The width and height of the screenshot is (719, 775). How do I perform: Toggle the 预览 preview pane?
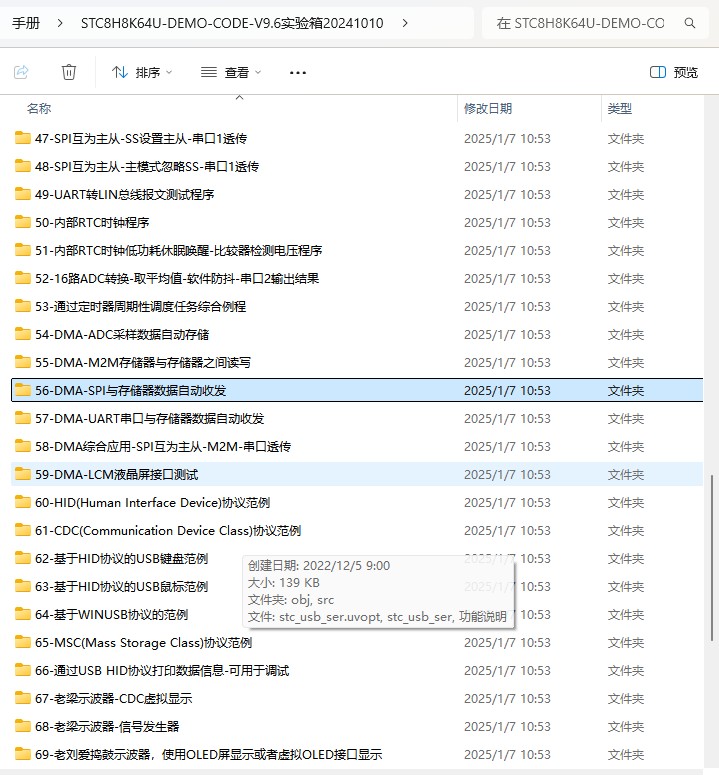pos(674,73)
